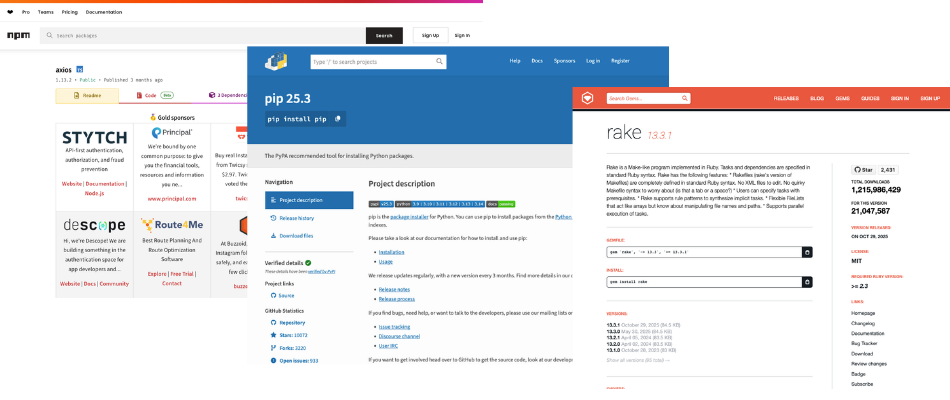Image resolution: width=950 pixels, height=400 pixels.
Task: Click the Stars icon in GitHub Statistics
Action: [273, 335]
